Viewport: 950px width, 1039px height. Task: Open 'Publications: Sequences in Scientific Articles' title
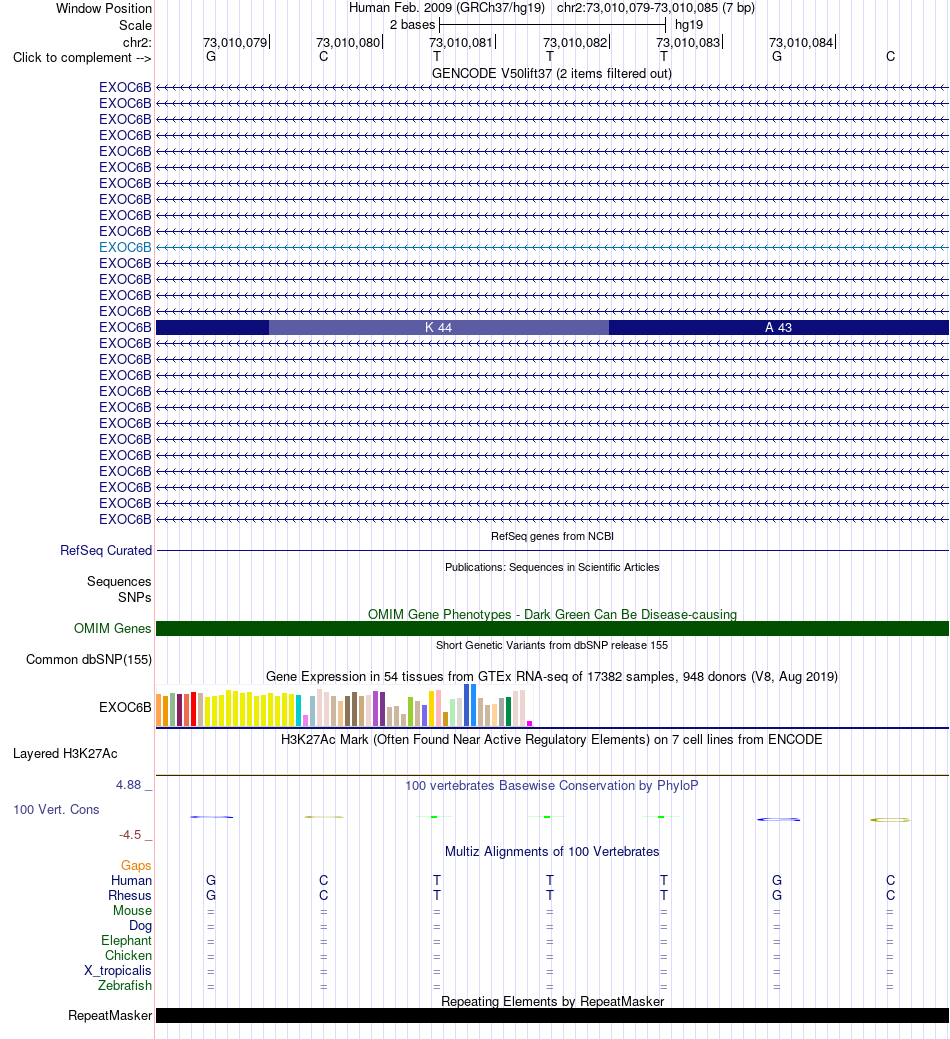pos(552,567)
